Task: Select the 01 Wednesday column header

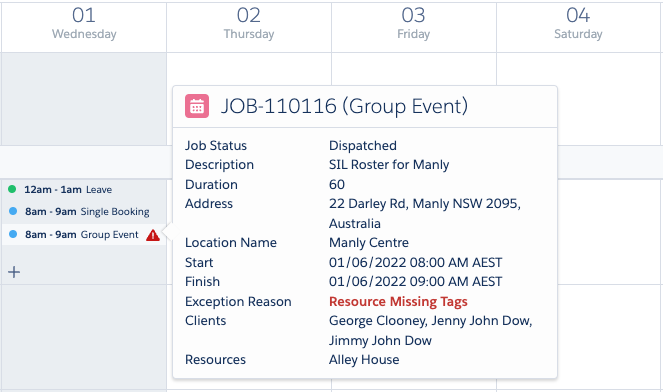Action: click(84, 24)
